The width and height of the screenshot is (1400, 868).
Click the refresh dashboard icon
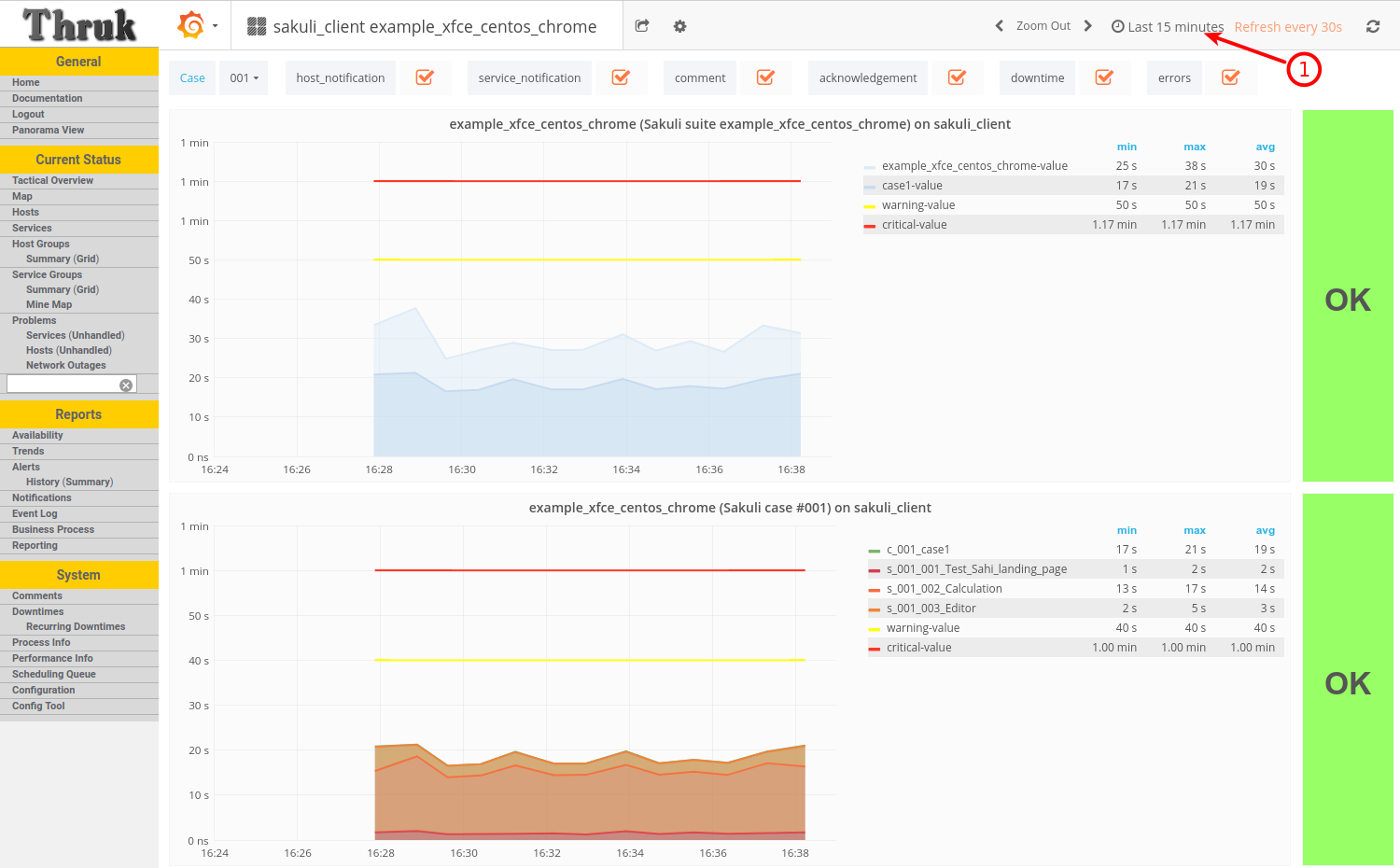[1372, 26]
